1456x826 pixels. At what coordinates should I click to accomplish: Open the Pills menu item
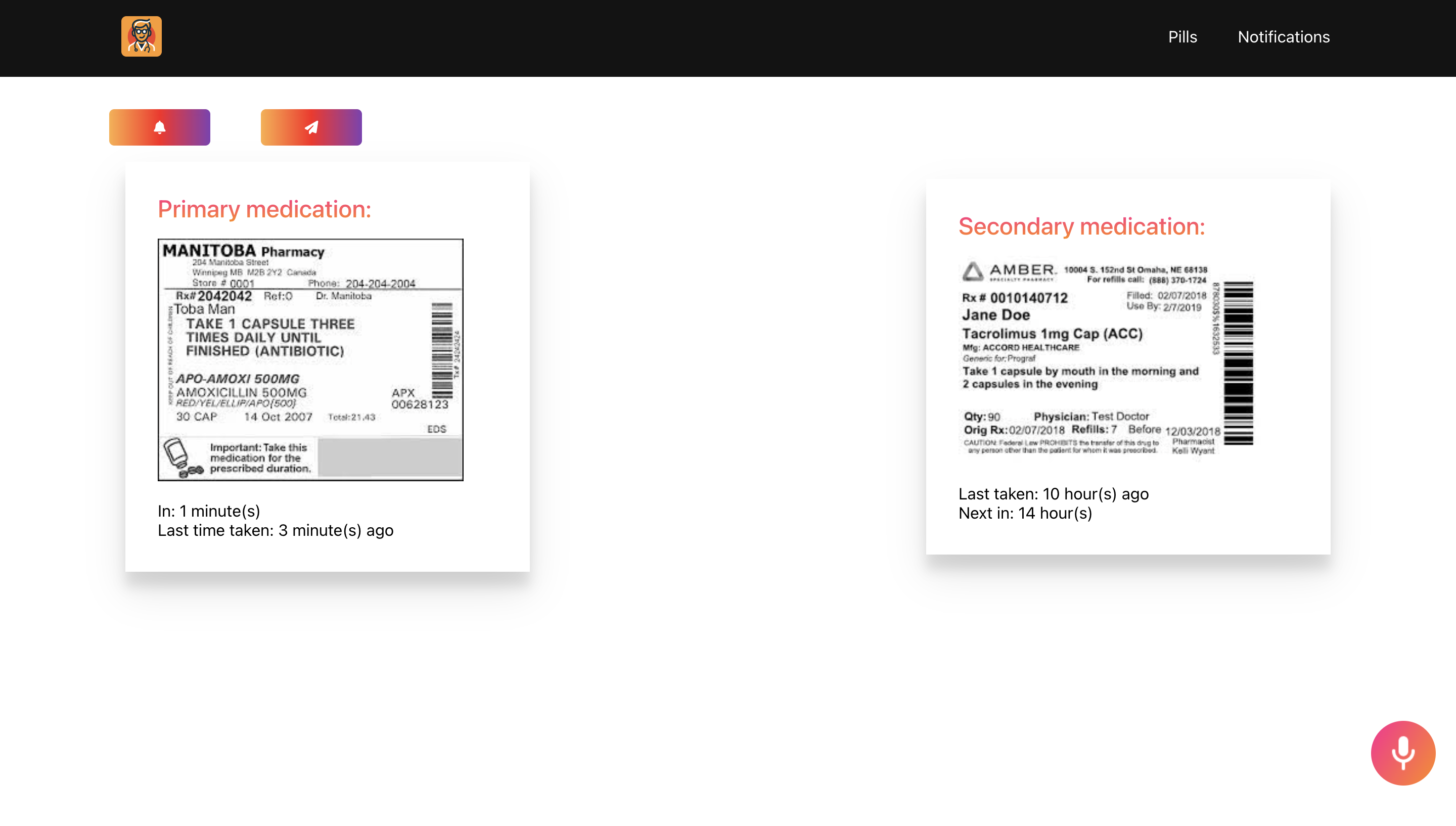click(1182, 37)
